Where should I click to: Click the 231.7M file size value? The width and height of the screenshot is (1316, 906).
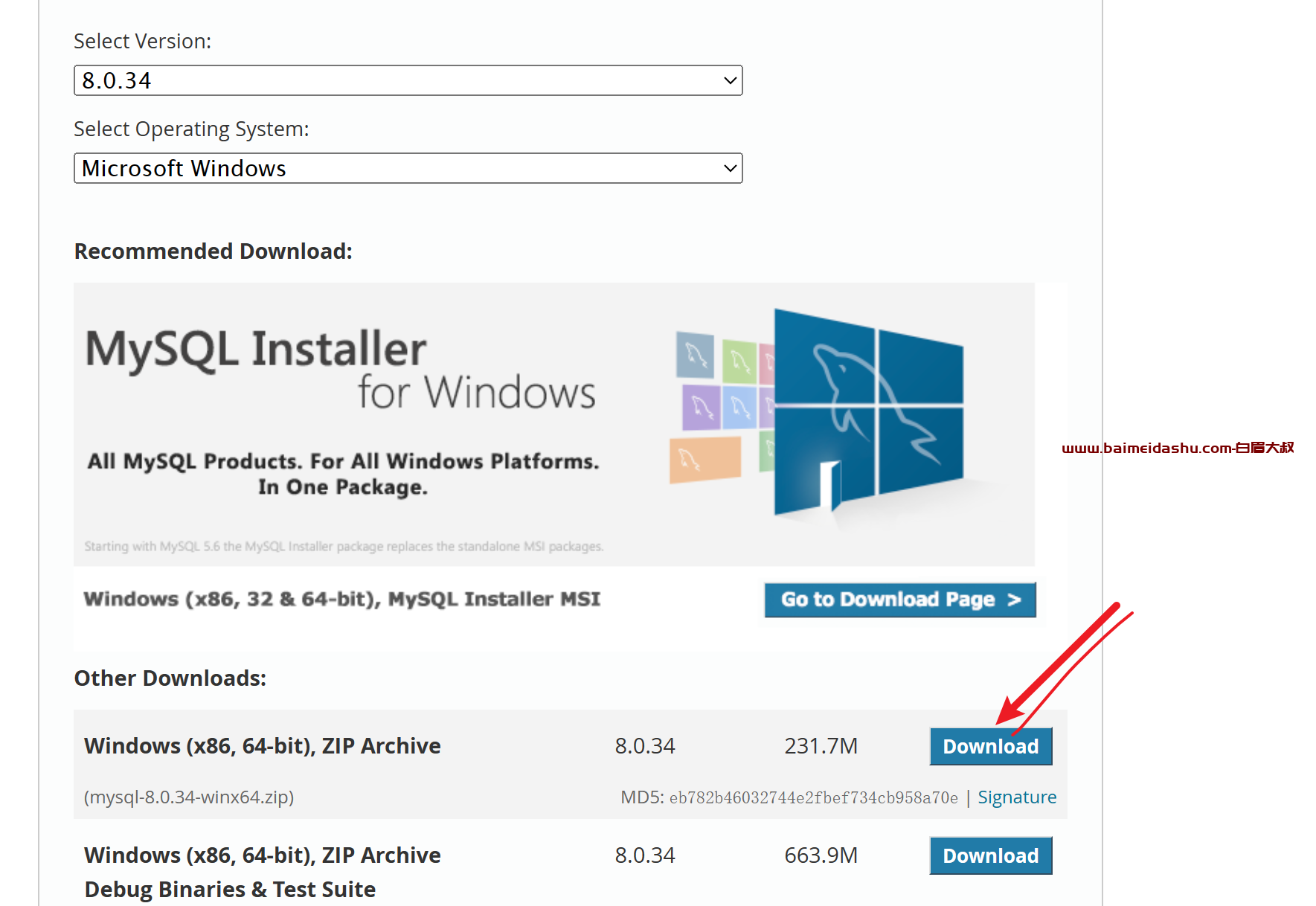[x=821, y=746]
